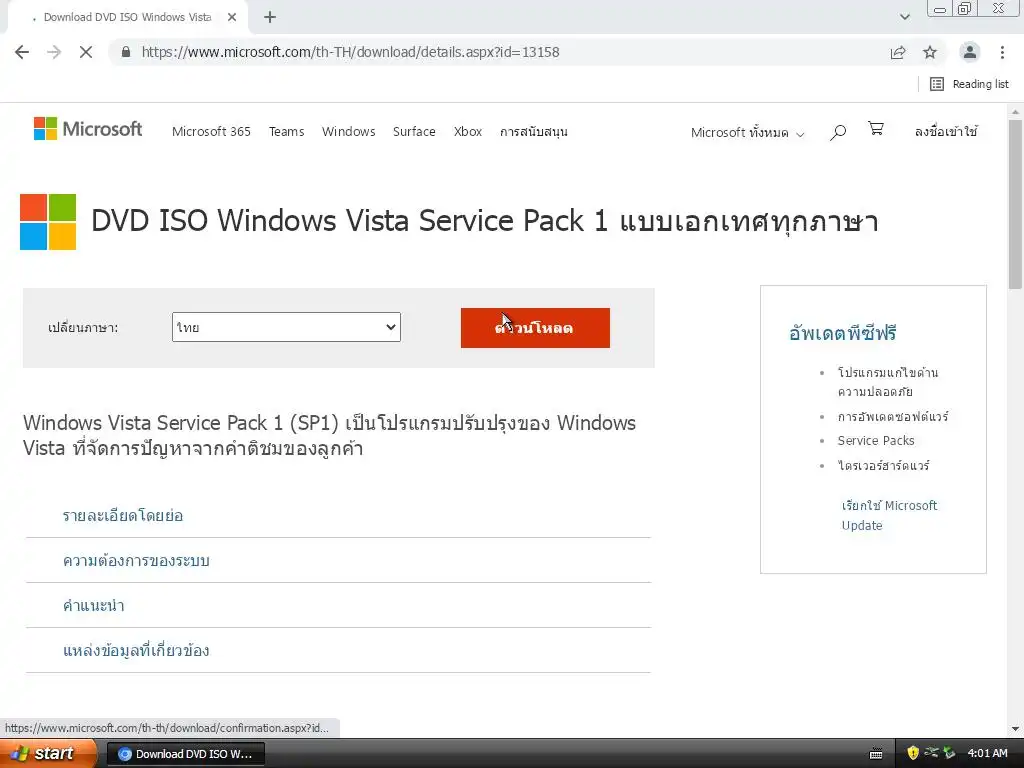
Task: Open the Reading list
Action: pyautogui.click(x=969, y=84)
